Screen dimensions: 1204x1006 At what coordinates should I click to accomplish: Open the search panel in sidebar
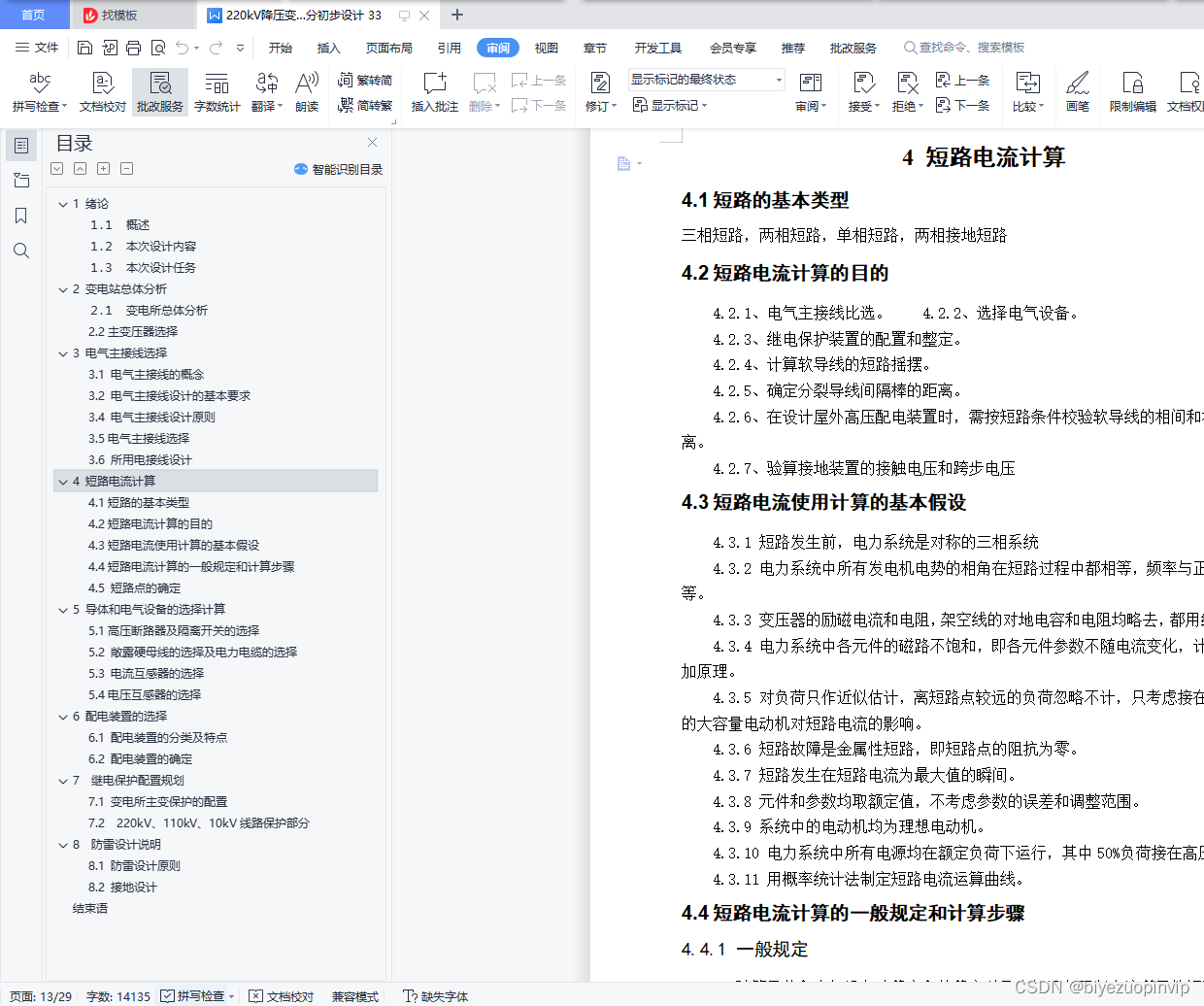pyautogui.click(x=20, y=251)
